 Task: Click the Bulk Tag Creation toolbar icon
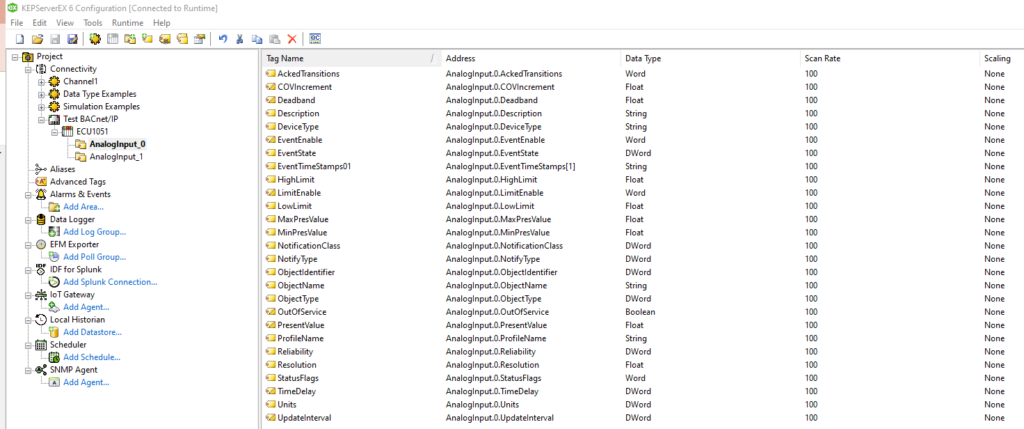(165, 39)
